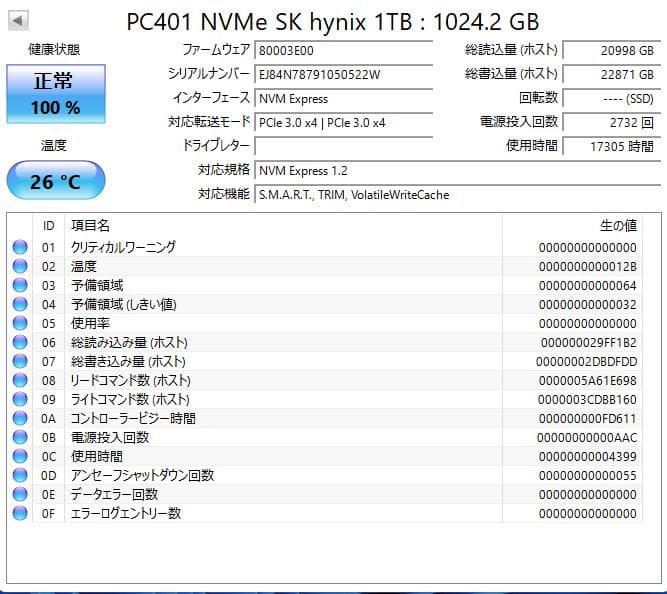Select serial number field EJ84N78791050522W
Viewport: 667px width, 594px height.
(344, 74)
